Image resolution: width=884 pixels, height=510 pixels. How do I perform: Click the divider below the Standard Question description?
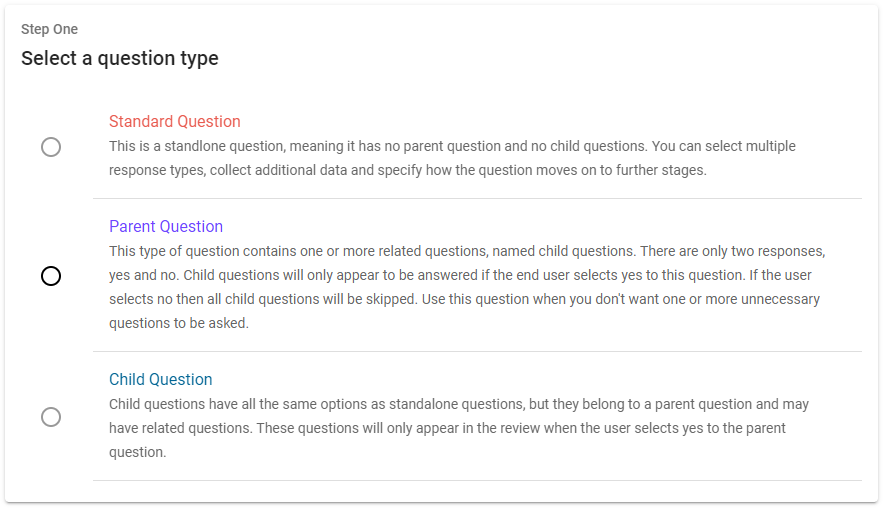(477, 198)
